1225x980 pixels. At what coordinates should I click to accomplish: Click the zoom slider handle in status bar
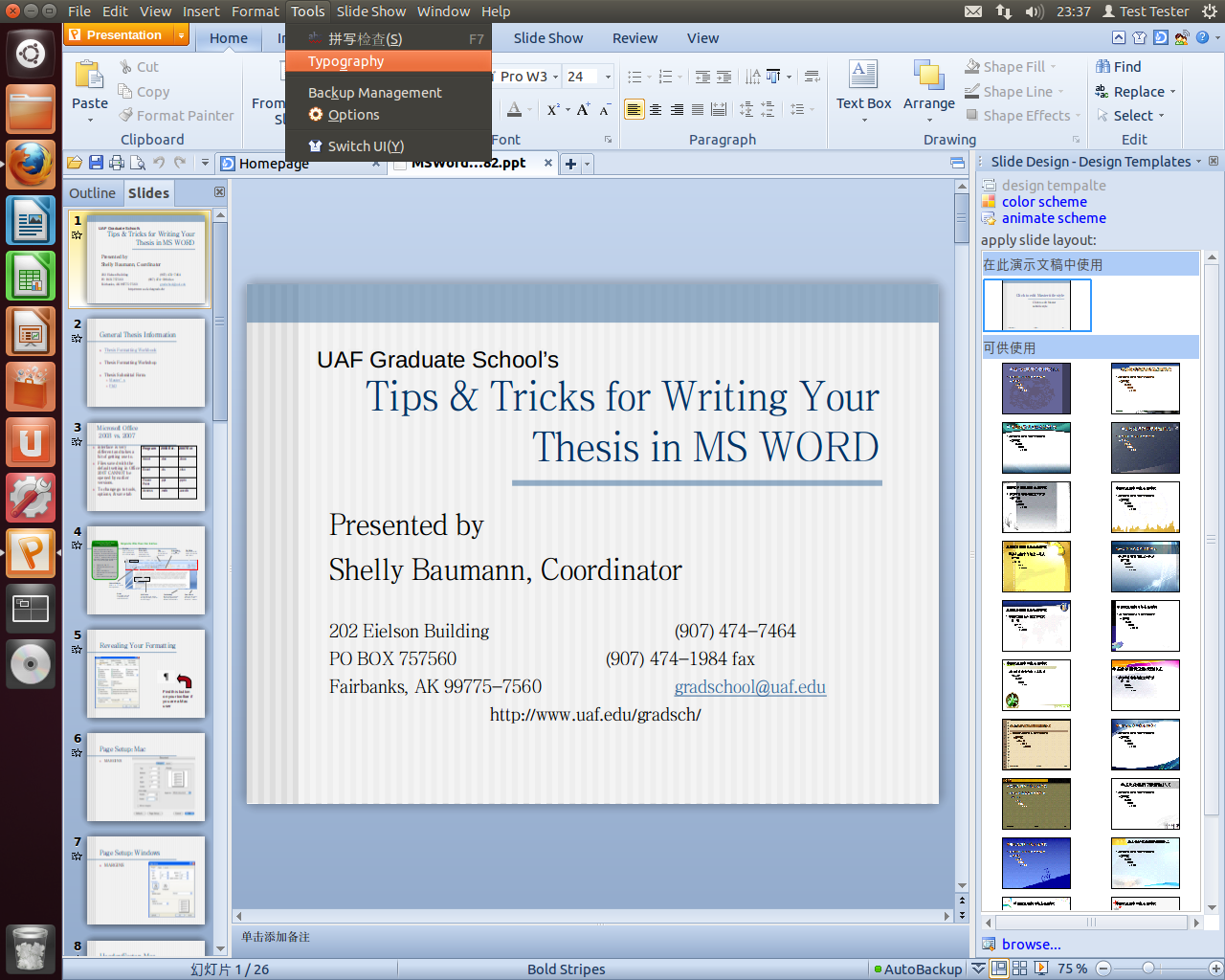(x=1147, y=969)
